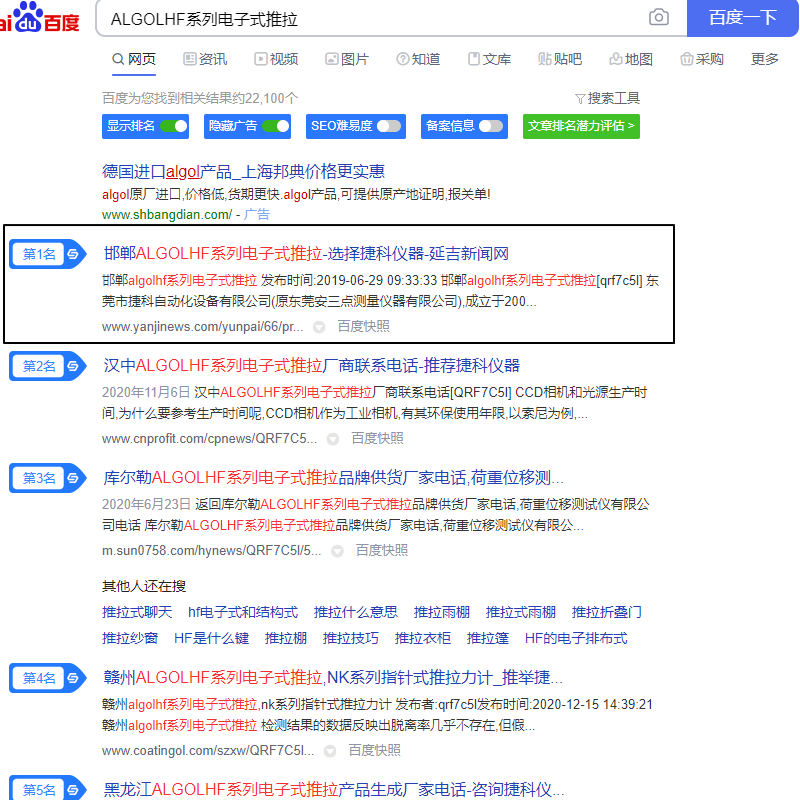Viewport: 800px width, 800px height.
Task: Switch to the 视频 tab
Action: 276,59
